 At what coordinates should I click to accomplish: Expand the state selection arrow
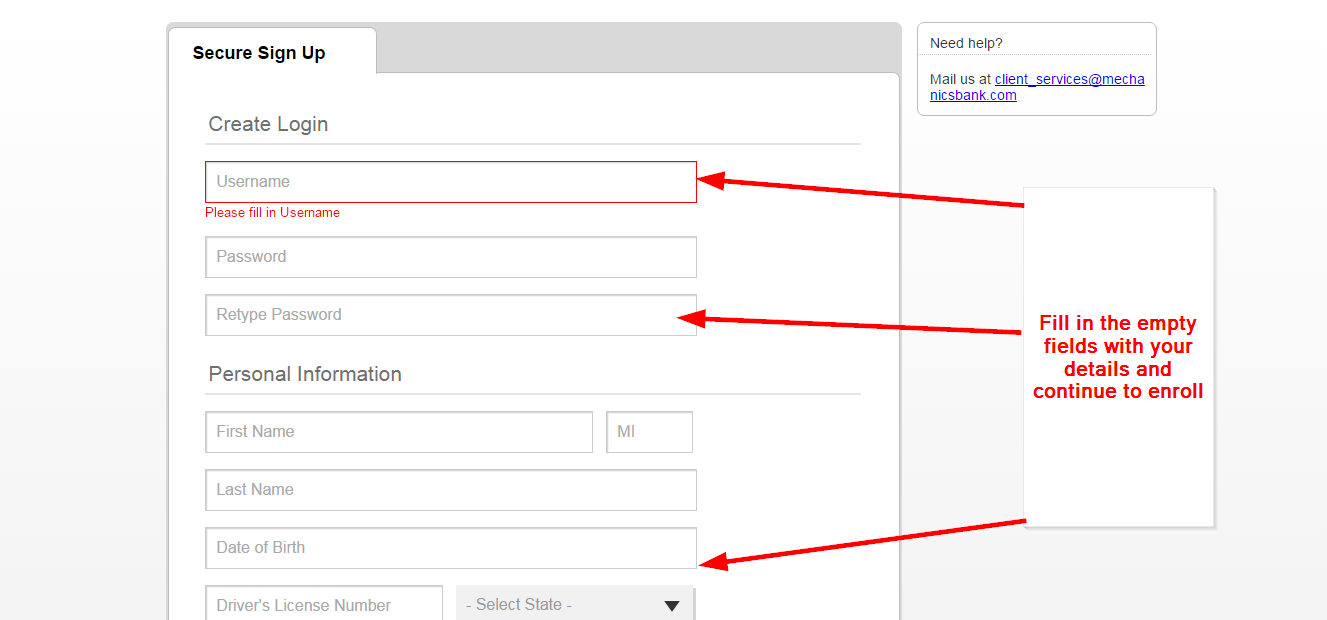(671, 604)
